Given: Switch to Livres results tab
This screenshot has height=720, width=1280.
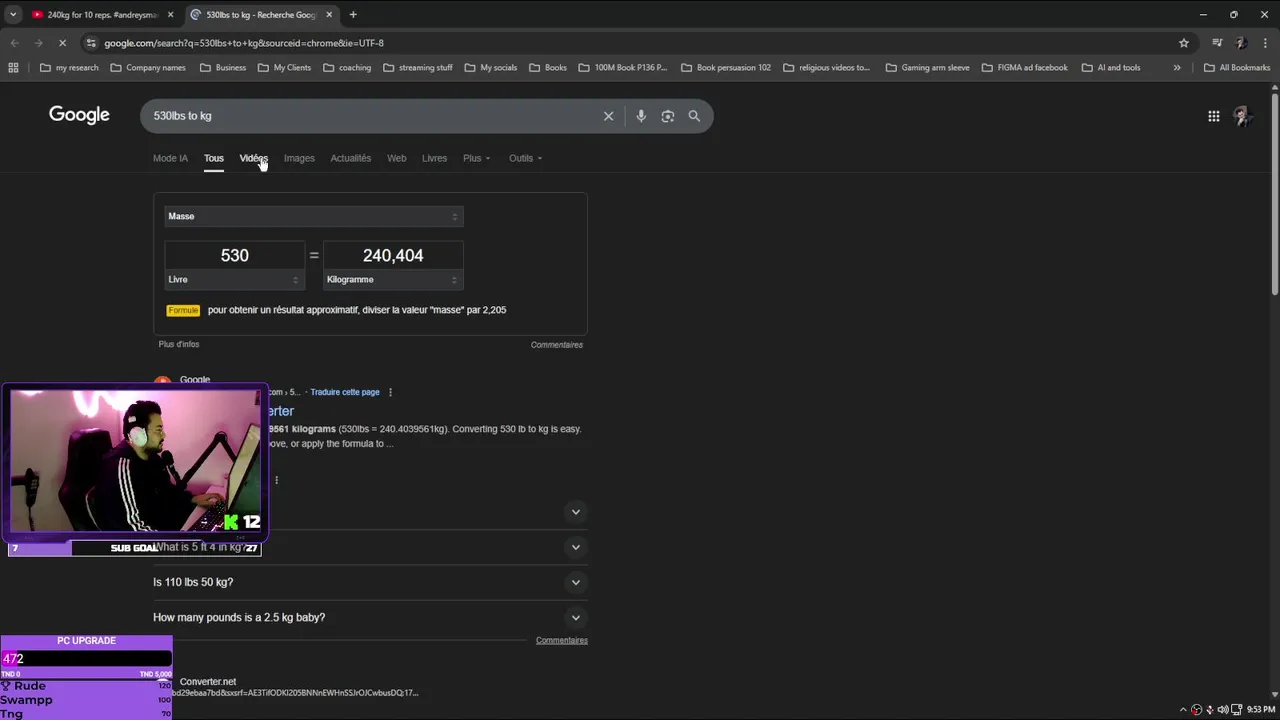Looking at the screenshot, I should point(434,158).
